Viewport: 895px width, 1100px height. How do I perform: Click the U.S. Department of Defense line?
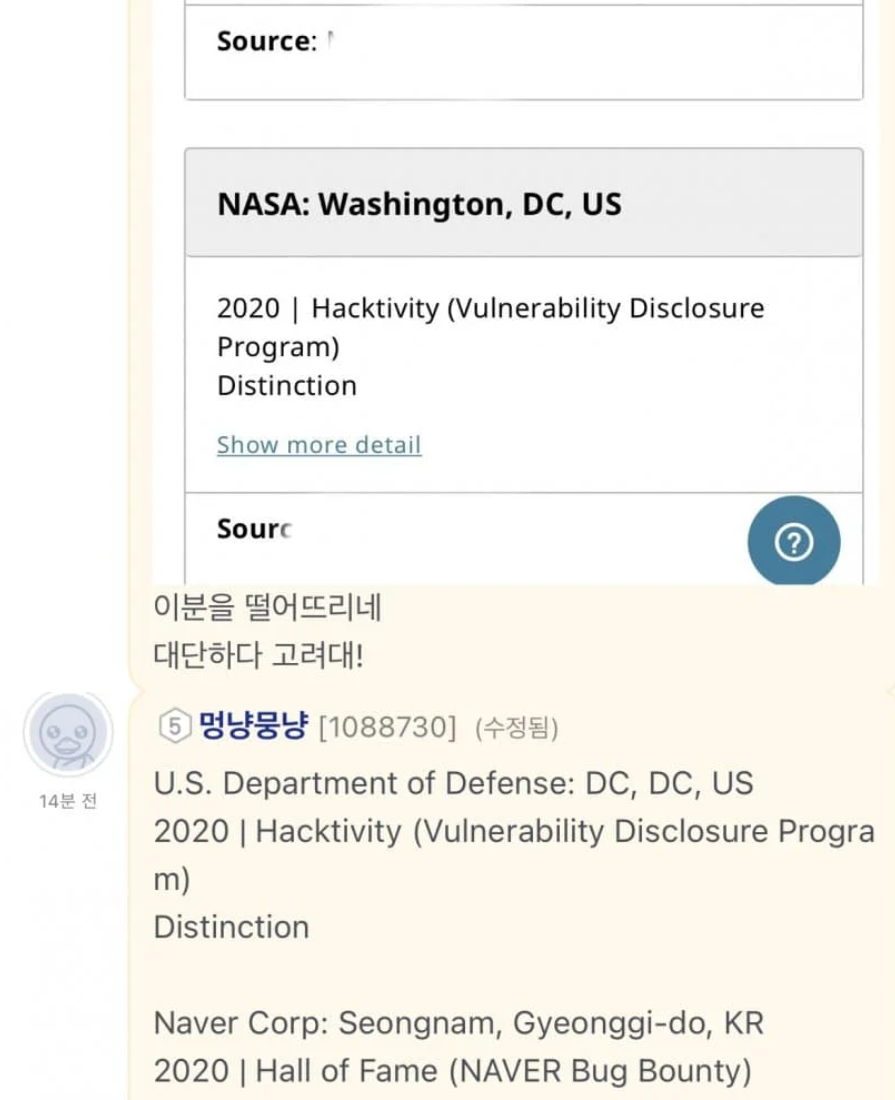453,783
